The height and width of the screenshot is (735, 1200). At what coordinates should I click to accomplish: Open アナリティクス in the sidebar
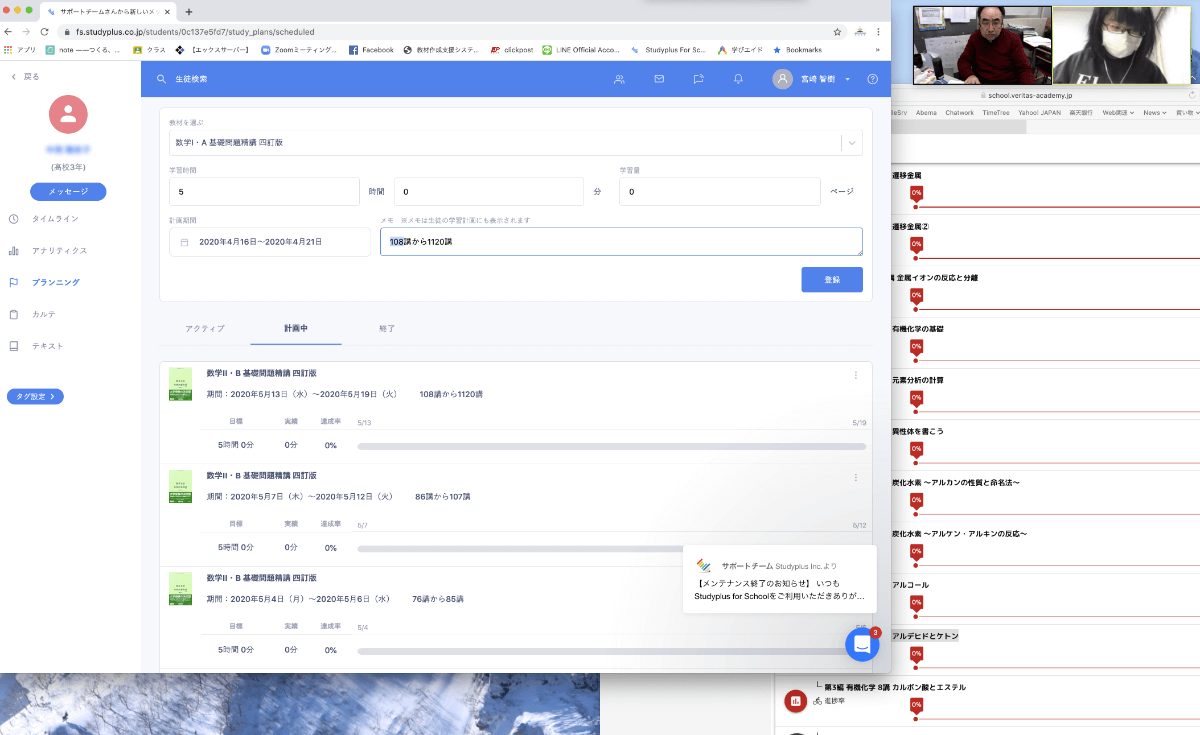click(x=59, y=250)
